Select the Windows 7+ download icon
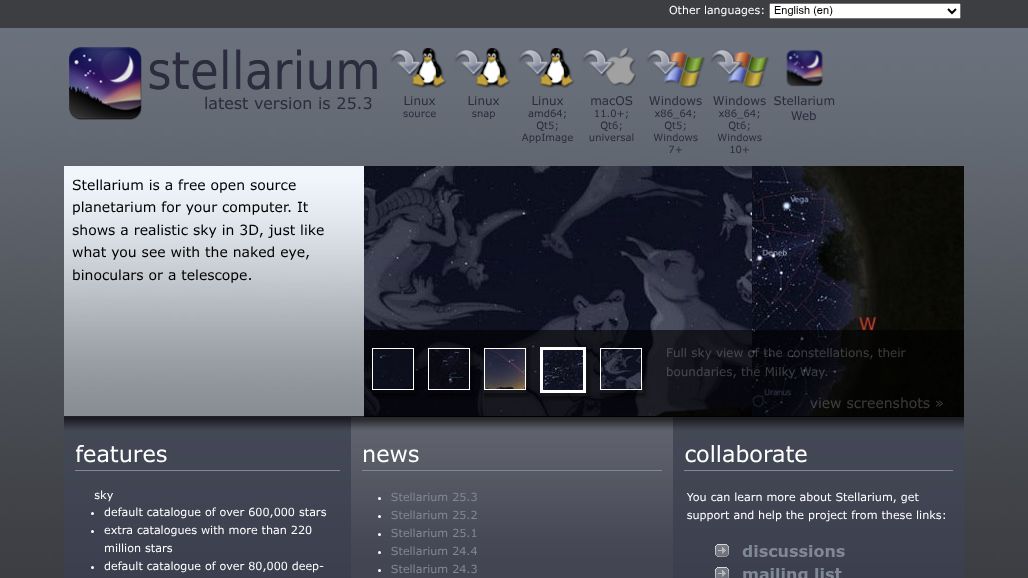The image size is (1028, 578). coord(675,67)
